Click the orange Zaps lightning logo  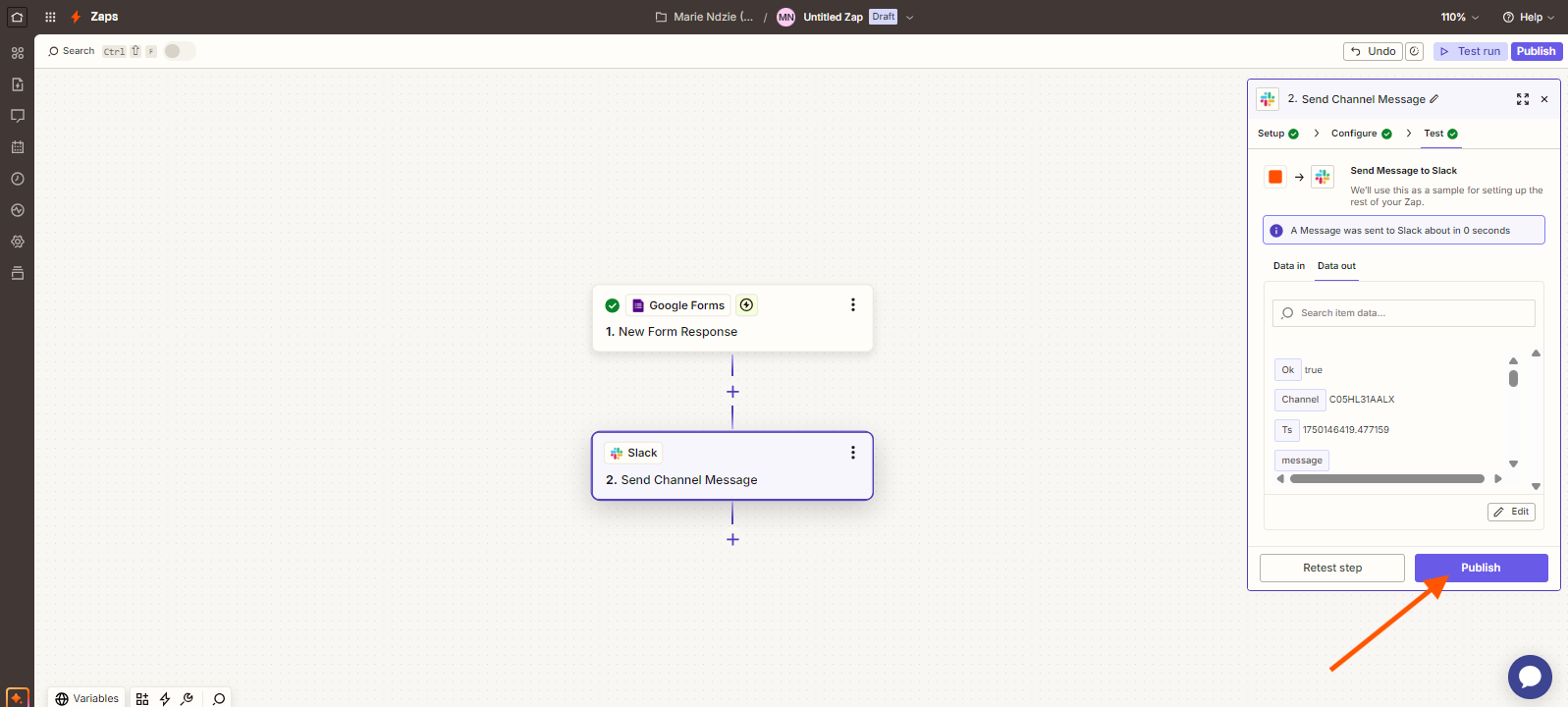(76, 17)
